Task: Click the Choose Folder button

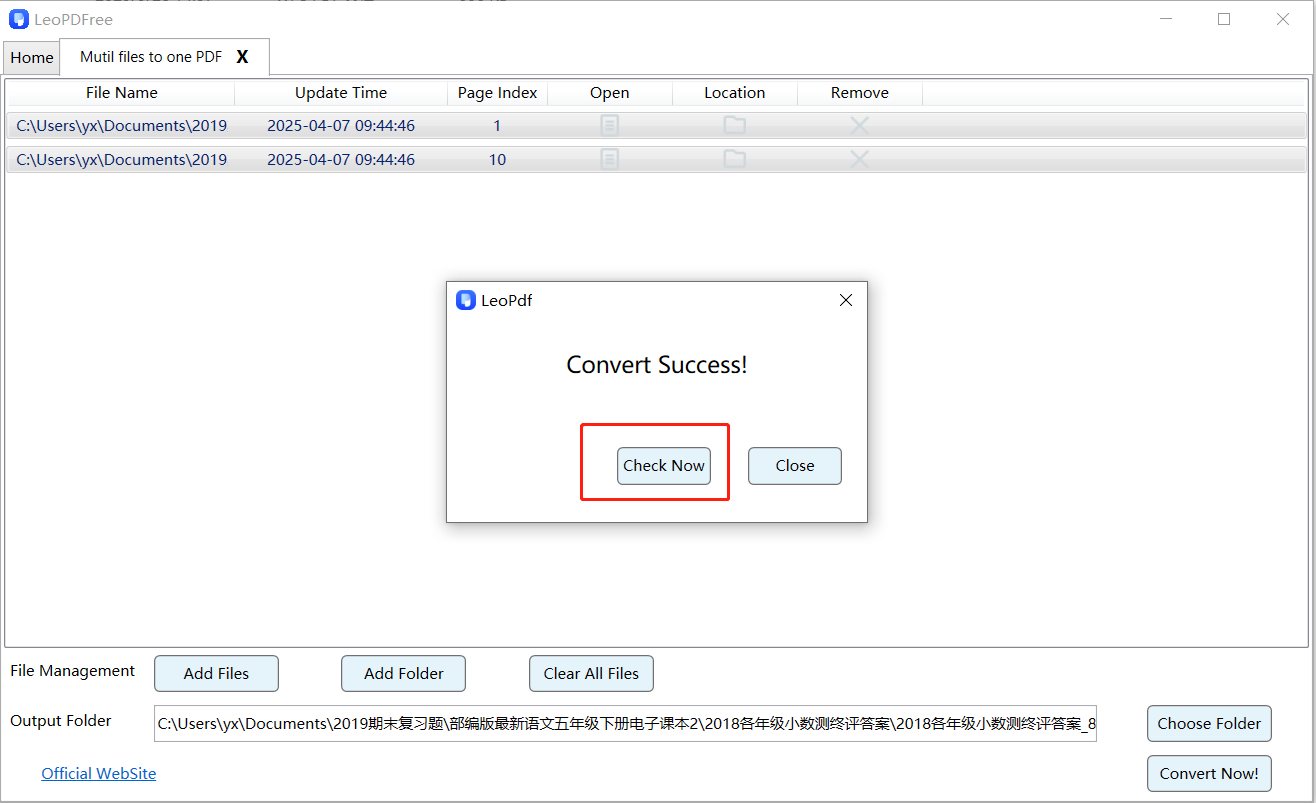Action: 1209,724
